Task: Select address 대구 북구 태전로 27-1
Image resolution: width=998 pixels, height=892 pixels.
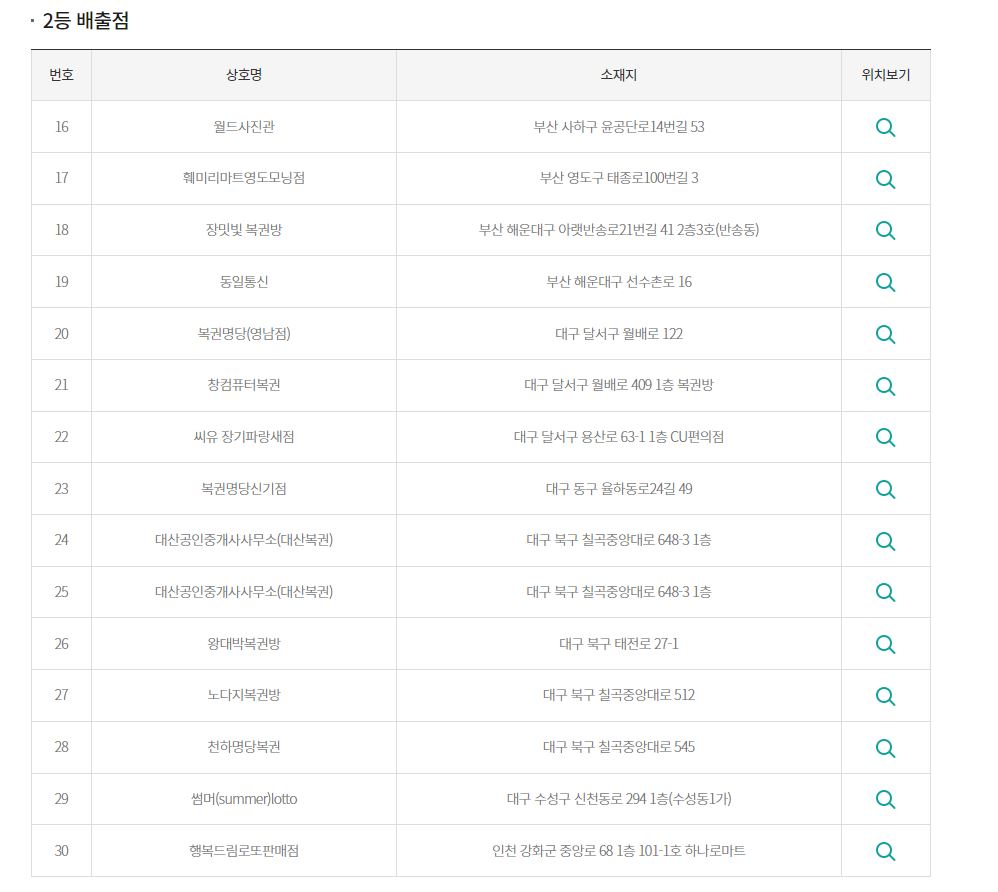Action: (x=619, y=644)
